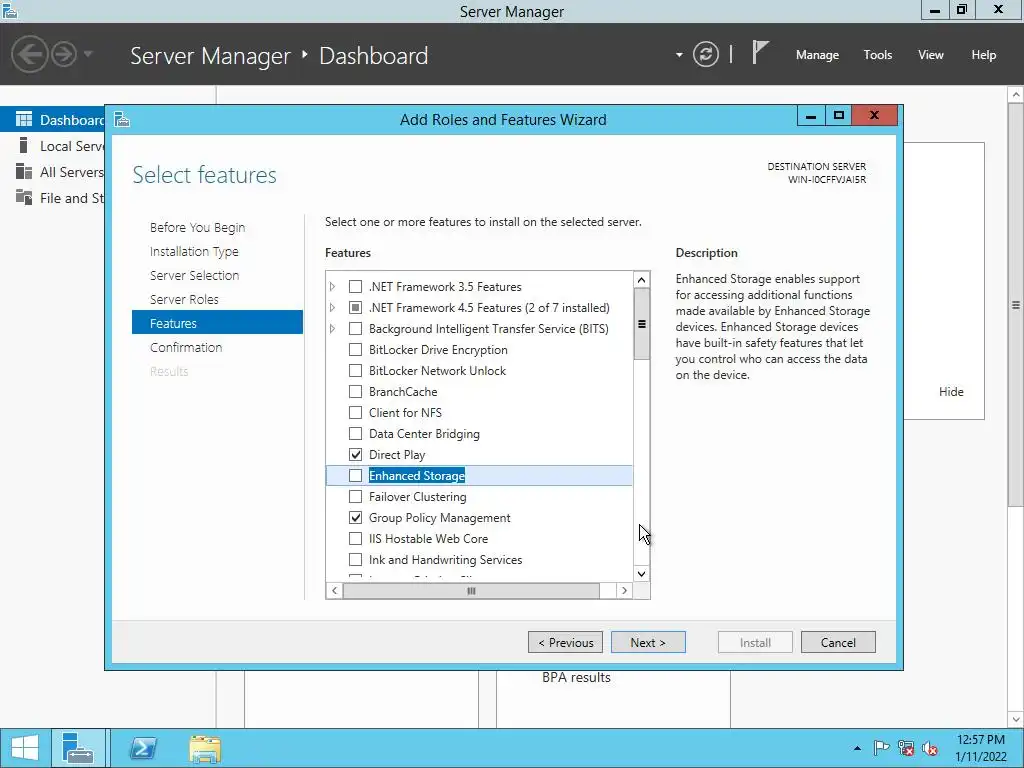Click the refresh icon in Server Manager header
Screen dimensions: 1024x768
click(x=705, y=54)
